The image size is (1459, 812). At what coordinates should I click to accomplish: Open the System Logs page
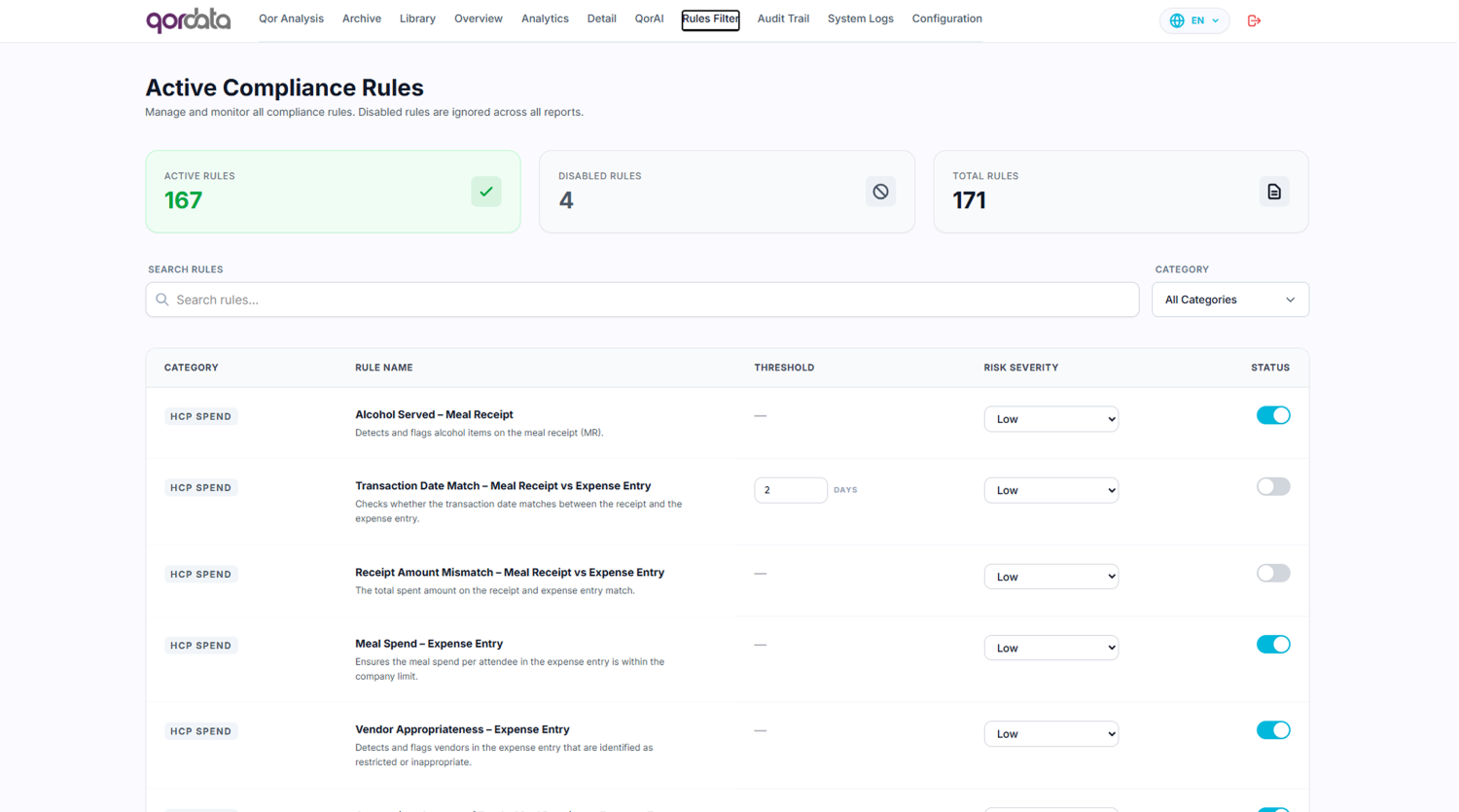(860, 18)
